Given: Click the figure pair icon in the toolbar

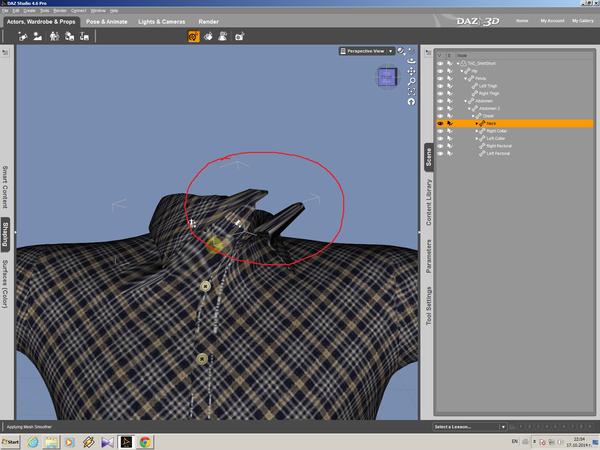Looking at the screenshot, I should (54, 37).
